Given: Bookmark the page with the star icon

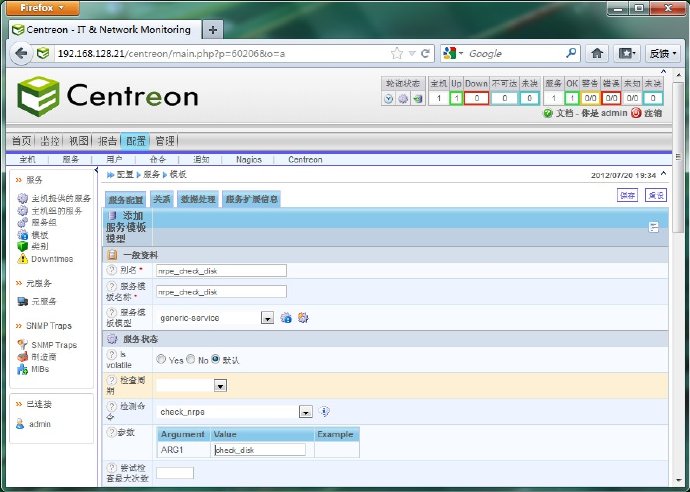Looking at the screenshot, I should (x=396, y=54).
